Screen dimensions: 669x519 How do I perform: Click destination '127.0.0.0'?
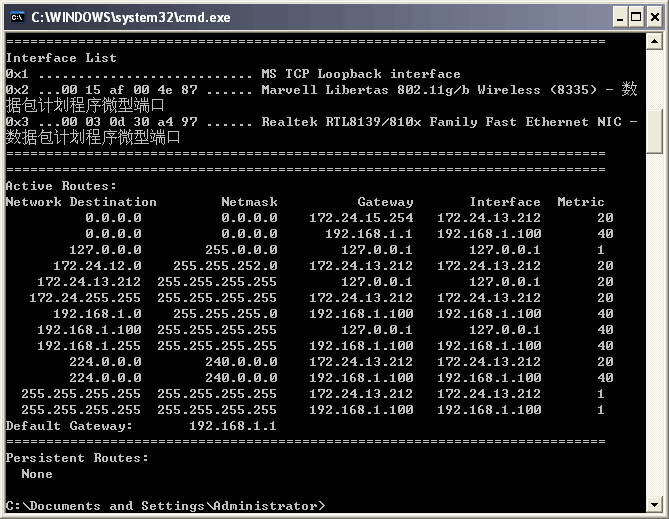(105, 250)
